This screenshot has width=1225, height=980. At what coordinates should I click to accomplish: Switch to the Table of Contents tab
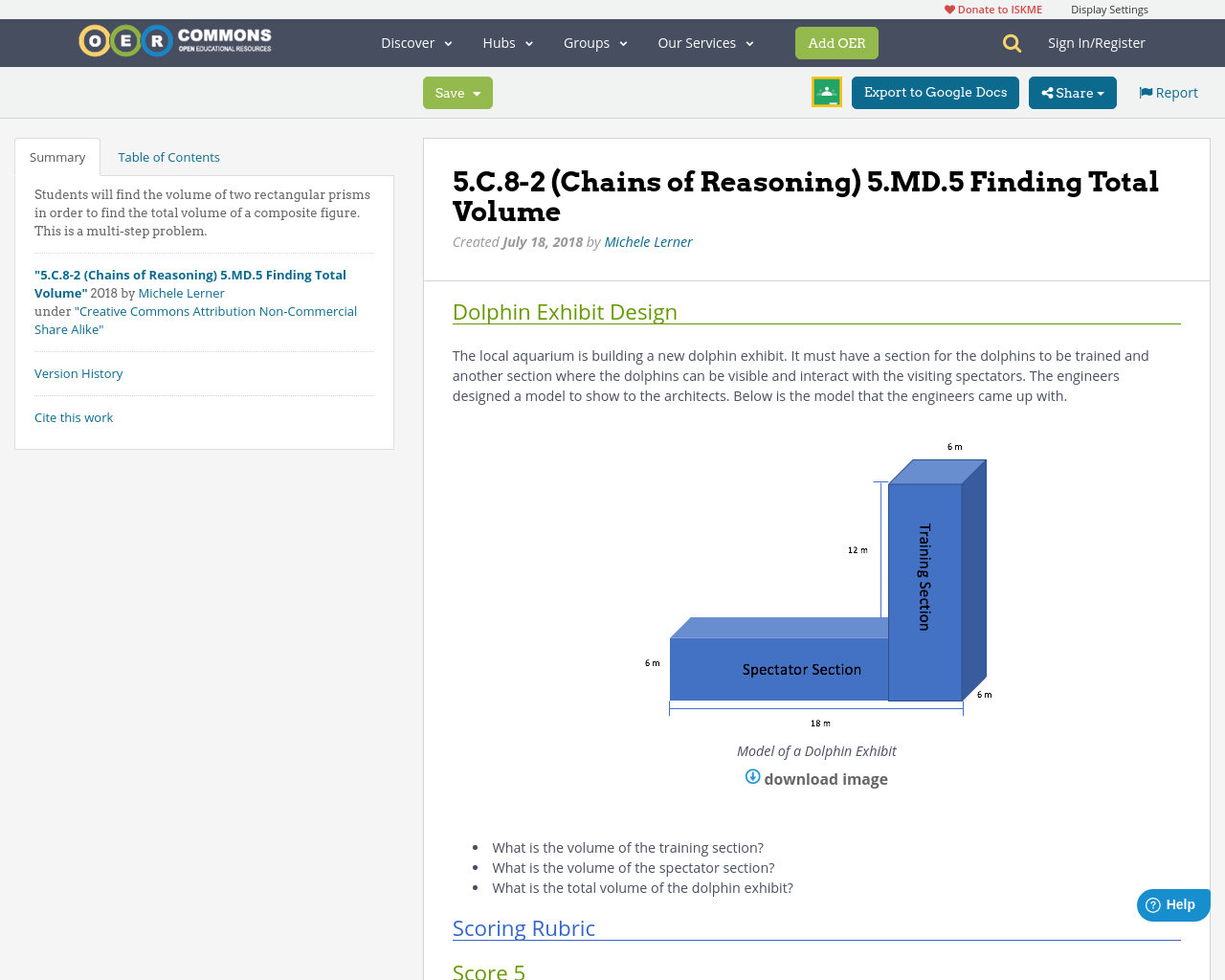[x=168, y=155]
